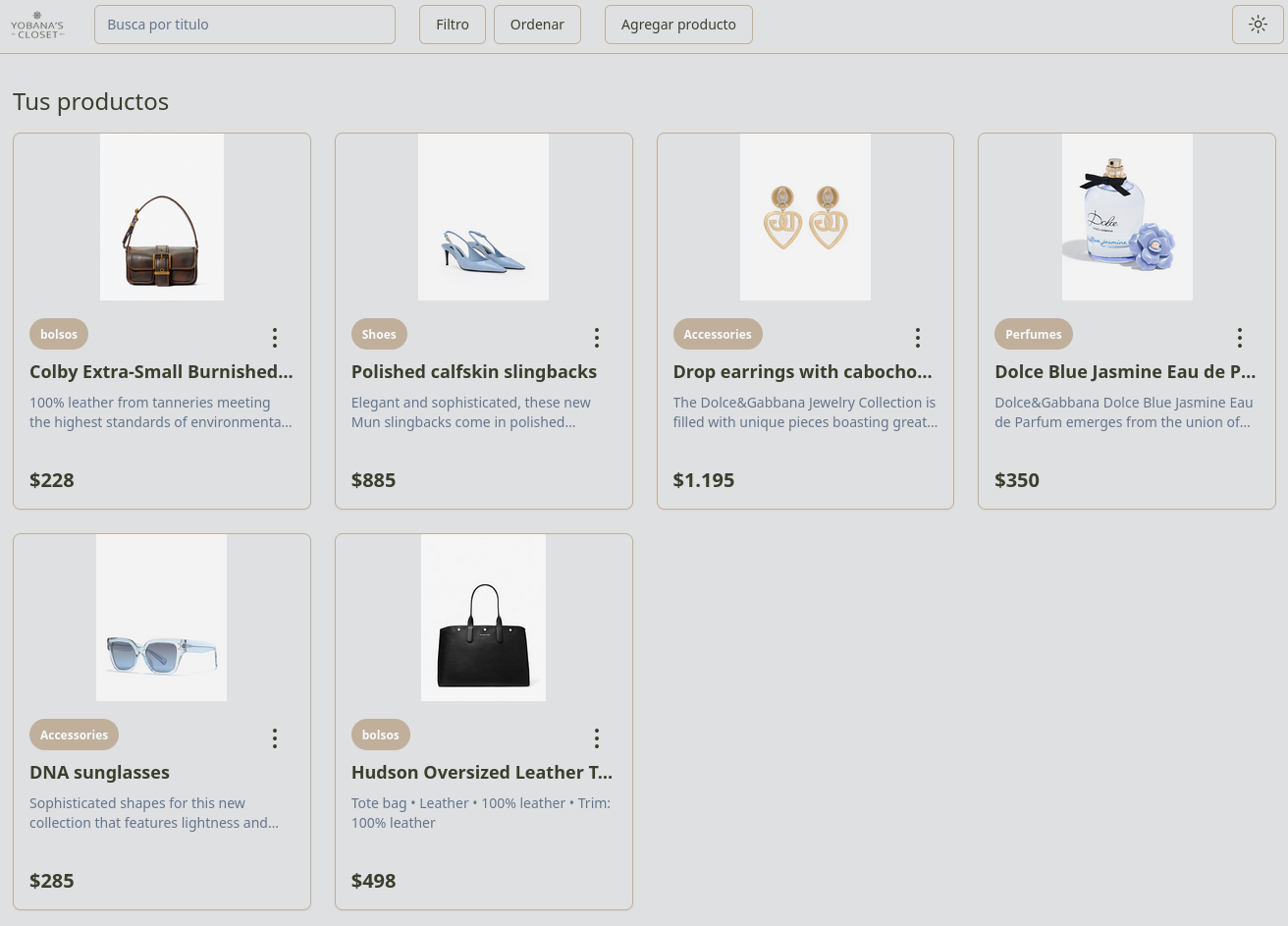Click the Agregar producto button
Viewport: 1288px width, 926px height.
[678, 25]
